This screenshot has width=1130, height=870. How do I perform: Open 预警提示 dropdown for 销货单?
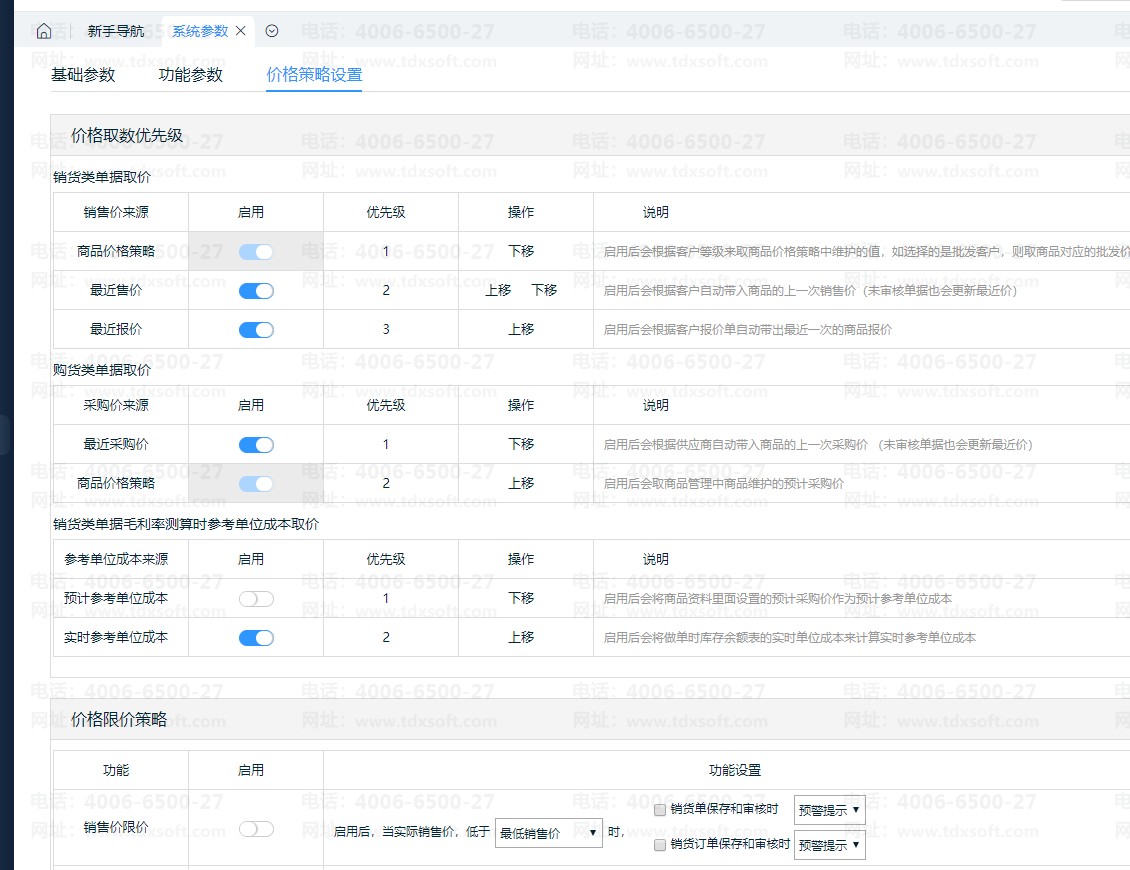(x=829, y=810)
